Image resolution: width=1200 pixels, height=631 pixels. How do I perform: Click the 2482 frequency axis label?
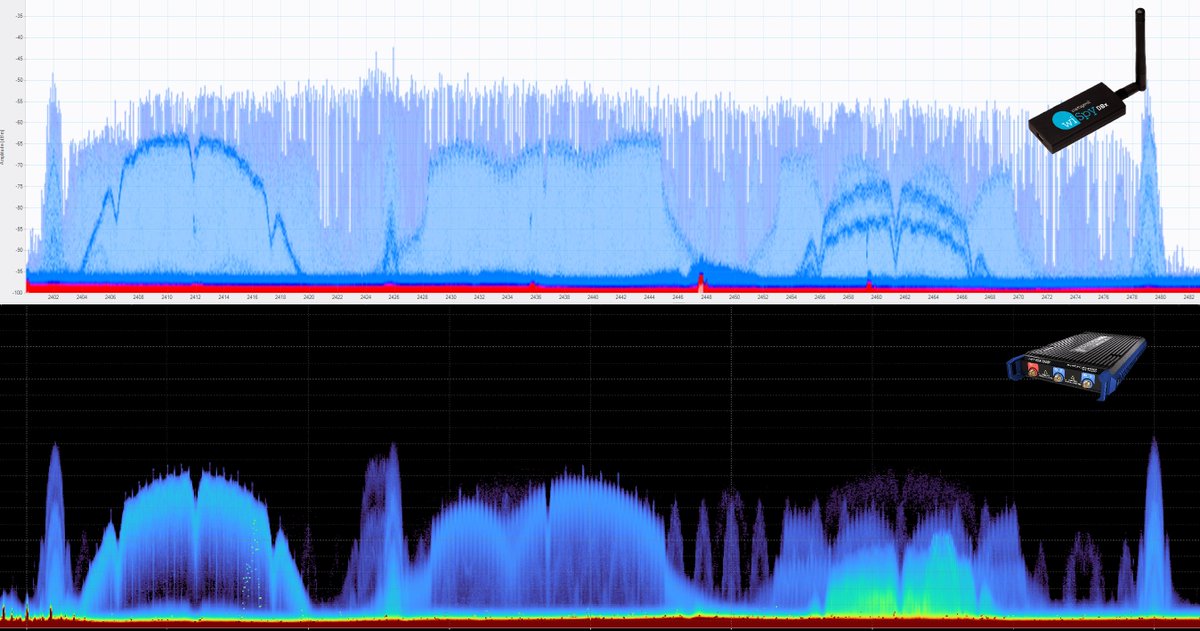pyautogui.click(x=1188, y=297)
